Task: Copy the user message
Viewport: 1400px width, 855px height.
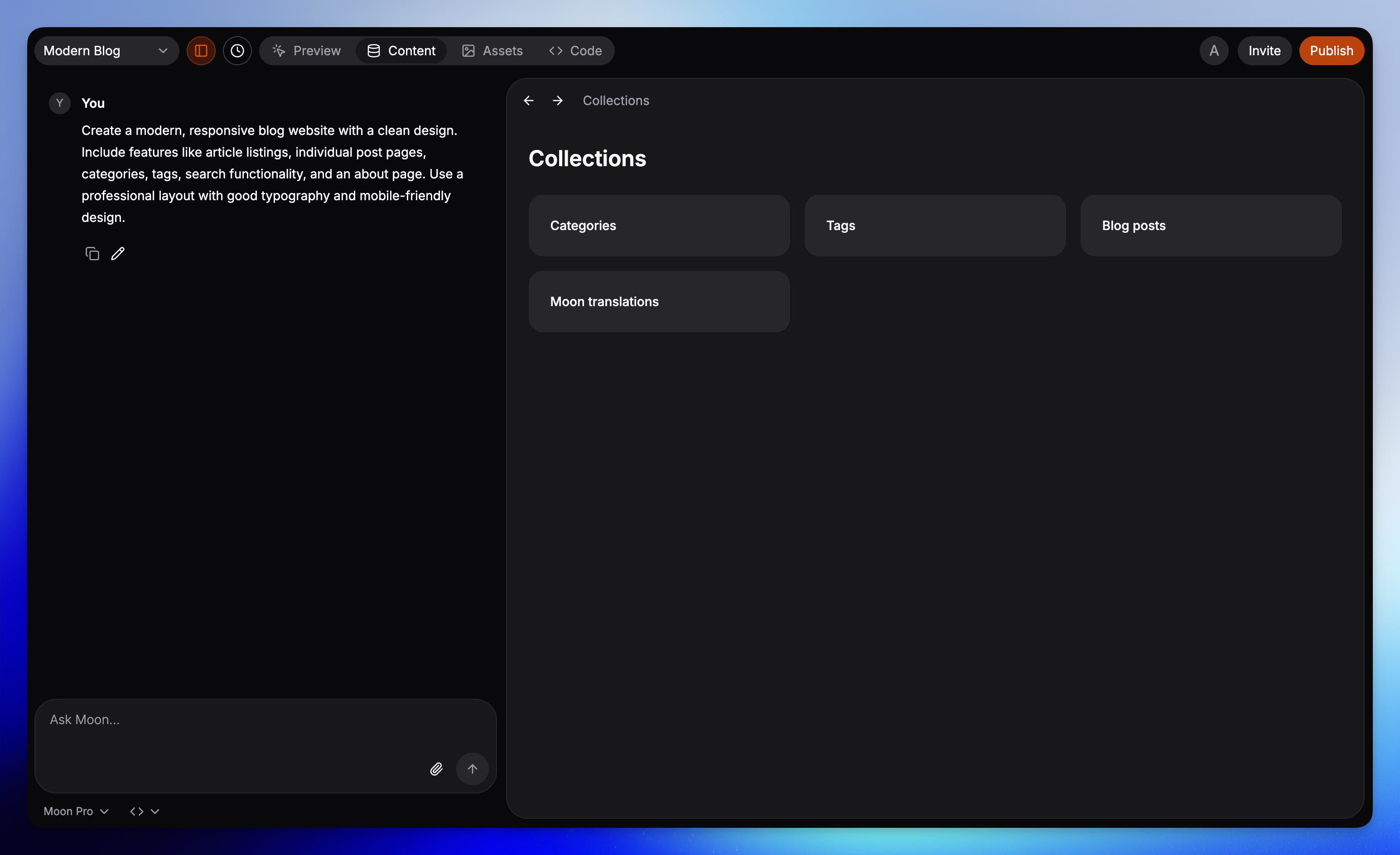Action: (92, 254)
